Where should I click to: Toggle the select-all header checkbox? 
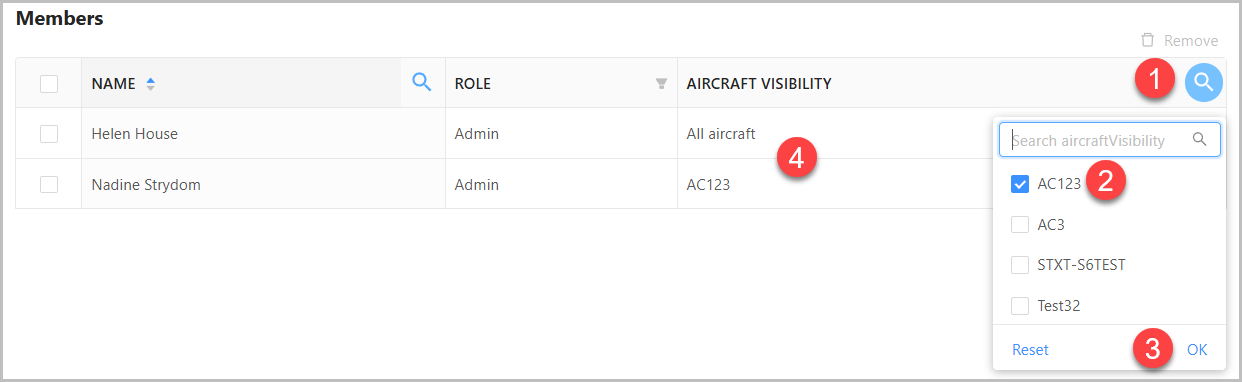49,84
